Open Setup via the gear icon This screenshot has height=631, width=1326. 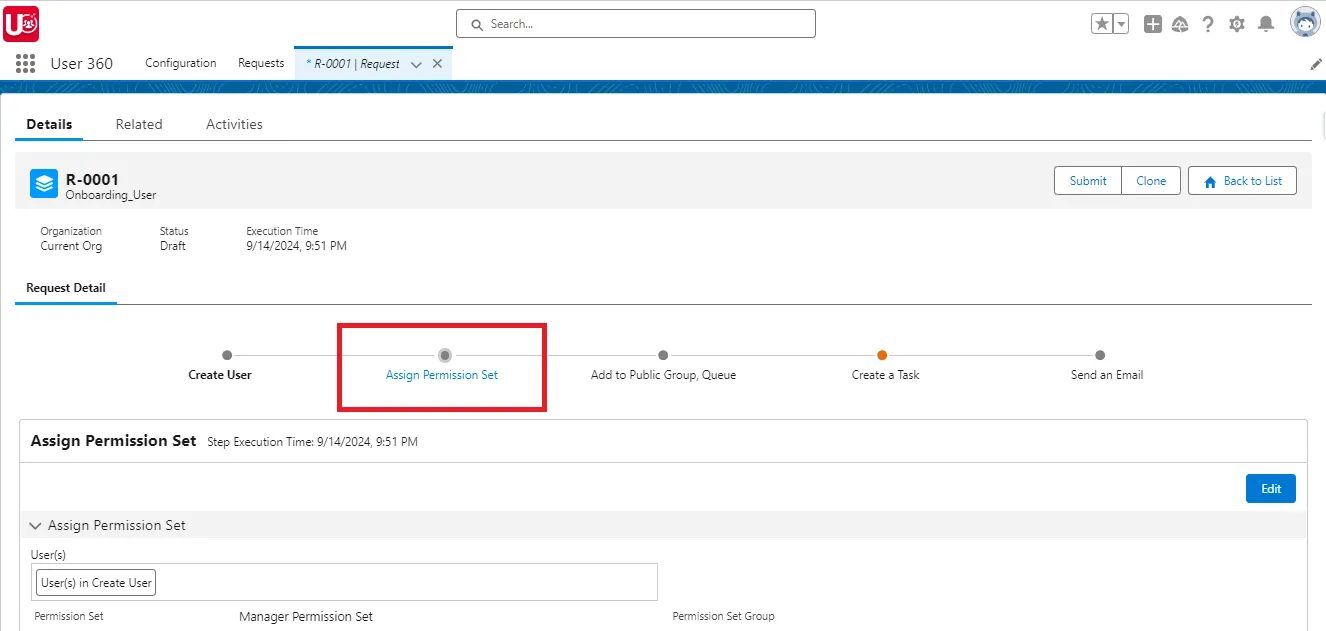coord(1236,22)
